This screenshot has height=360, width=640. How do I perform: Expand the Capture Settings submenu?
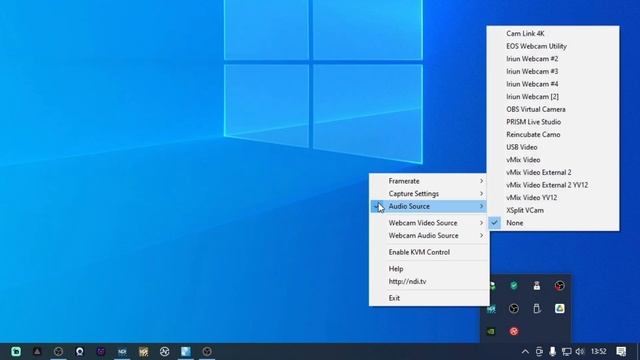point(429,193)
